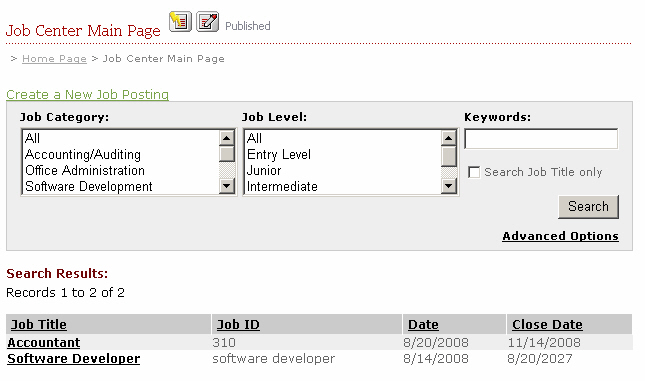Select All in Job Level list
Viewport: 645px width, 381px height.
tap(343, 138)
